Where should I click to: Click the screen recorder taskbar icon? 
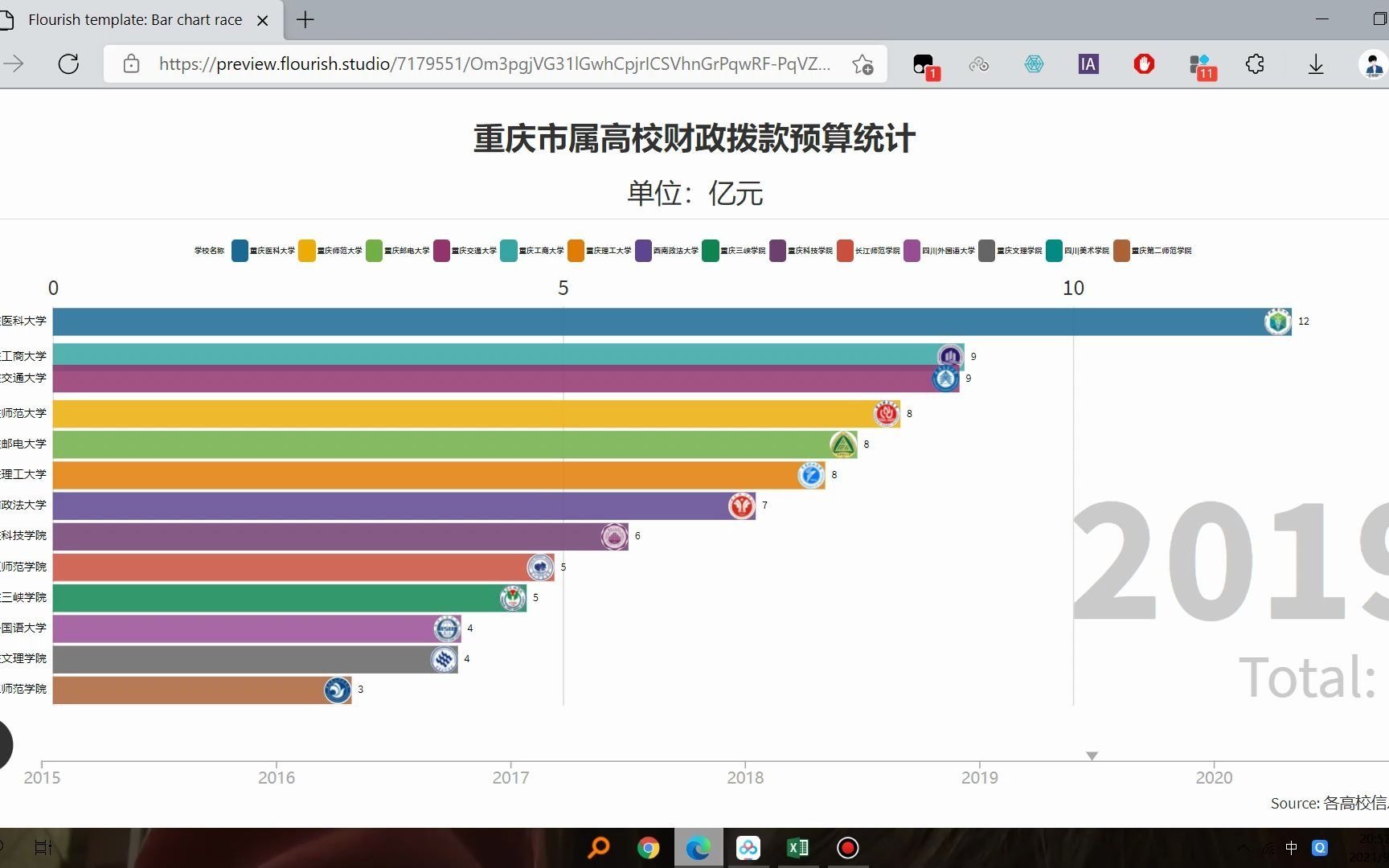(x=848, y=848)
